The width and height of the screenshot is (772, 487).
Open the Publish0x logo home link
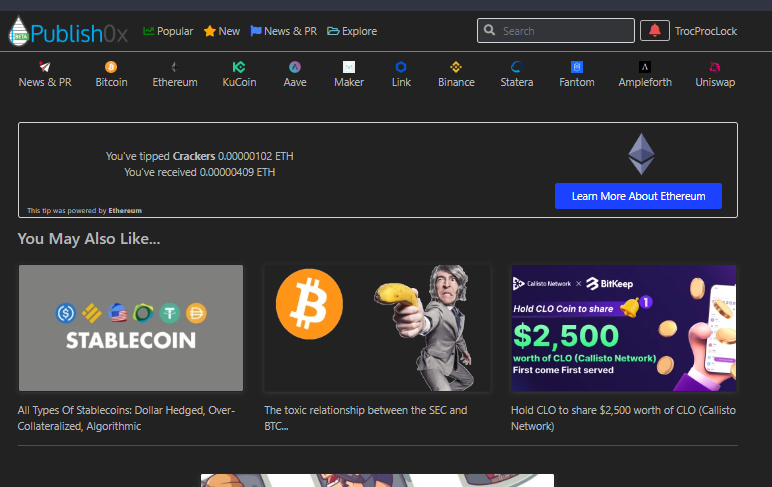tap(68, 32)
